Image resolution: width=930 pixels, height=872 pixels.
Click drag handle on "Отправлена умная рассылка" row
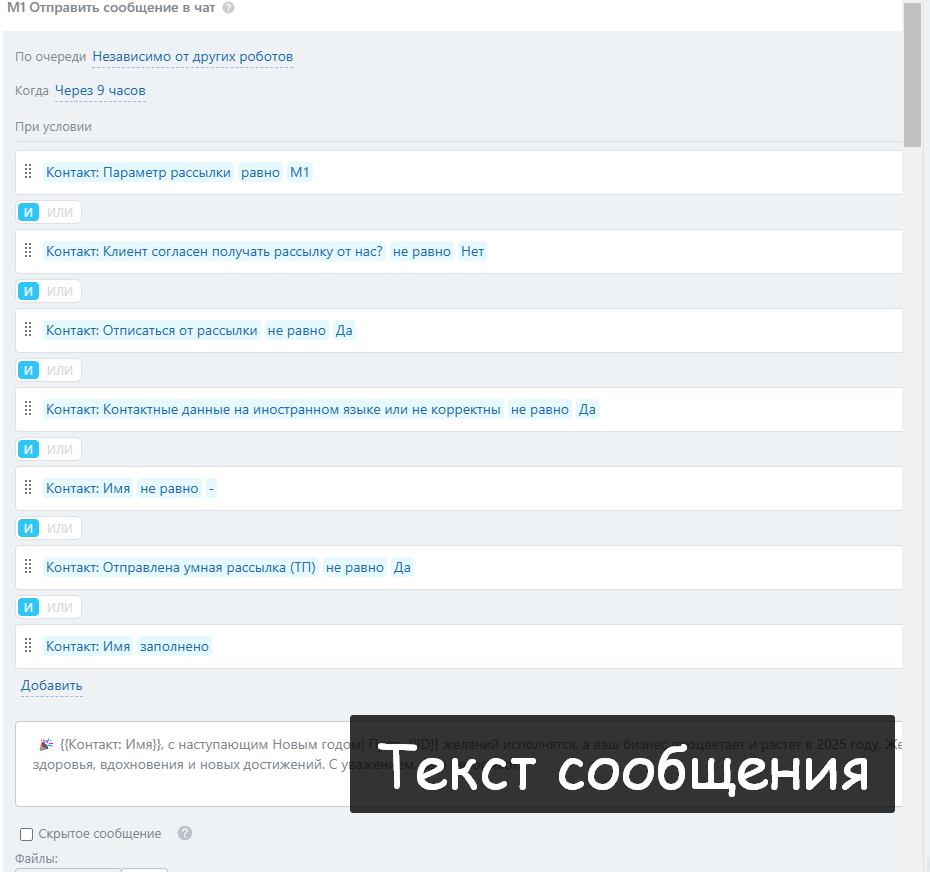[x=28, y=566]
